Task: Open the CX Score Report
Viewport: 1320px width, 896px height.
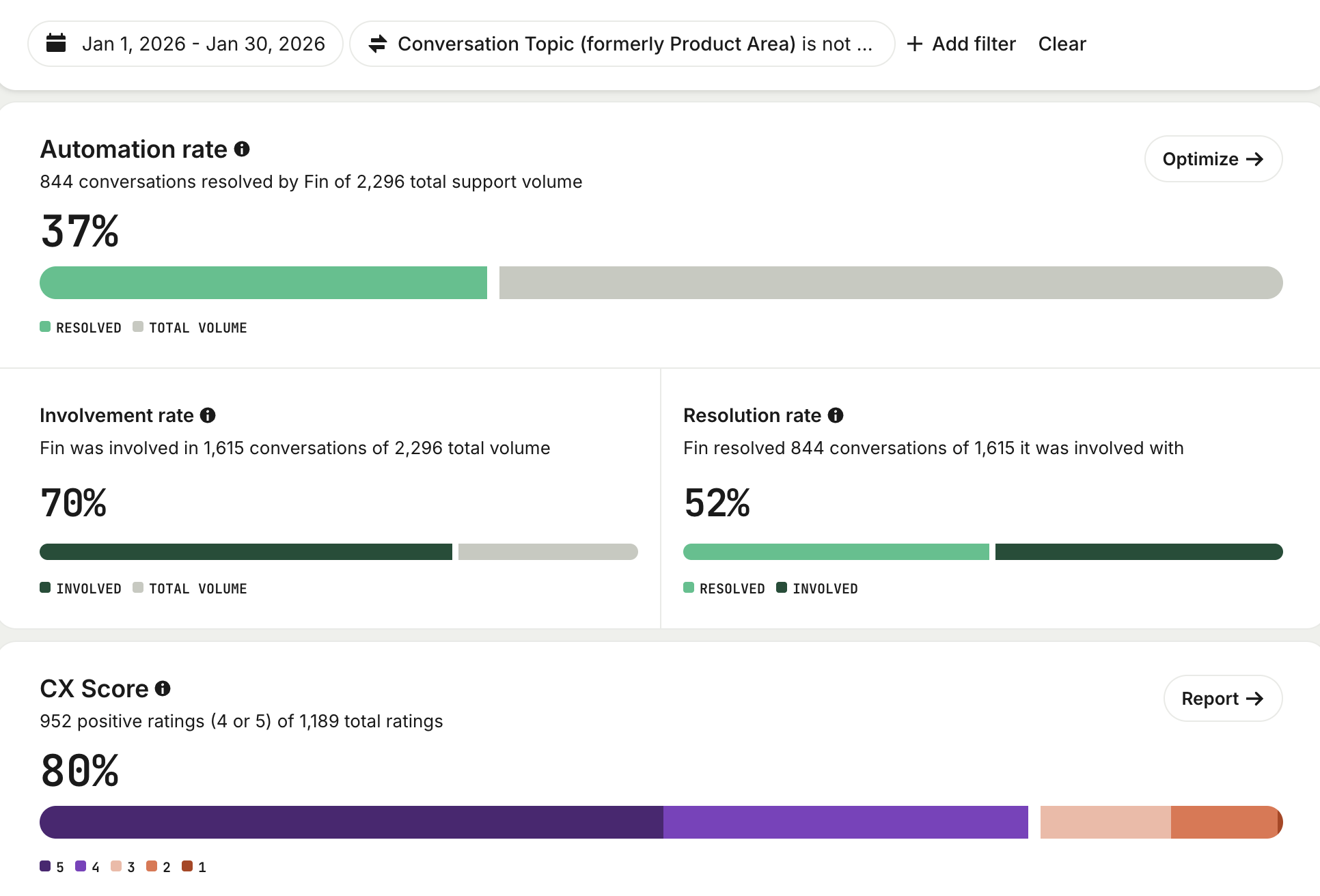Action: [1222, 699]
